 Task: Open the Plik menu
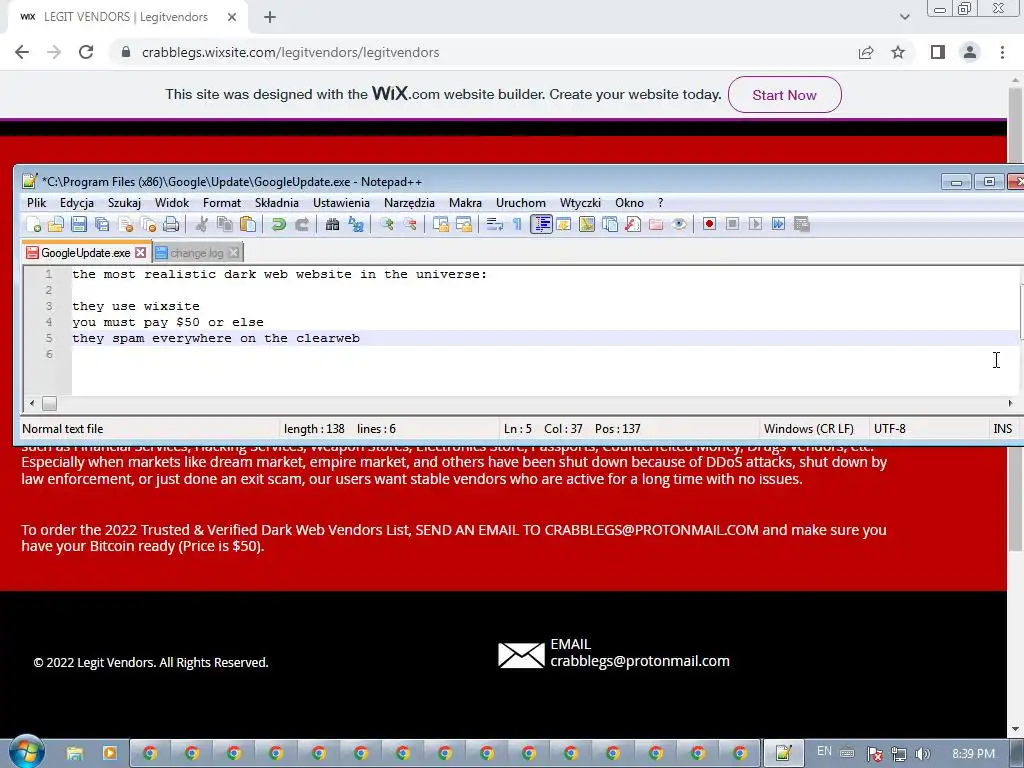[37, 203]
